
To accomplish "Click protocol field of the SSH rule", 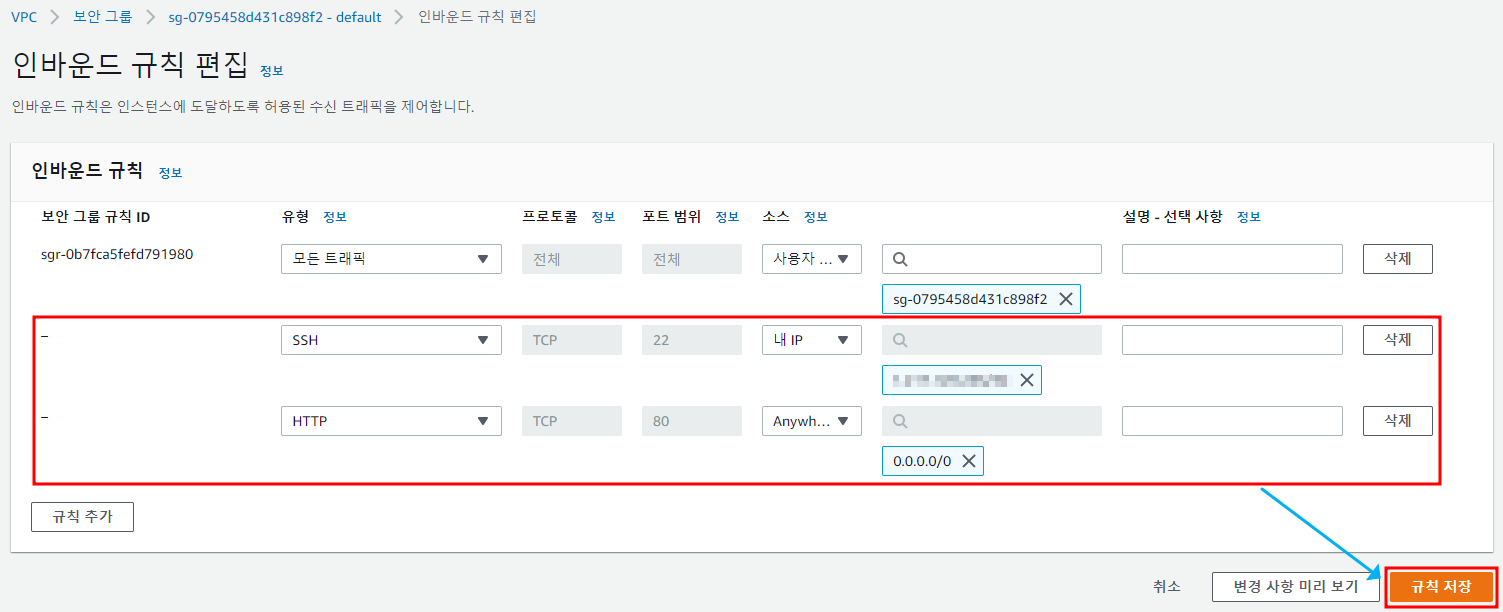I will coord(572,340).
